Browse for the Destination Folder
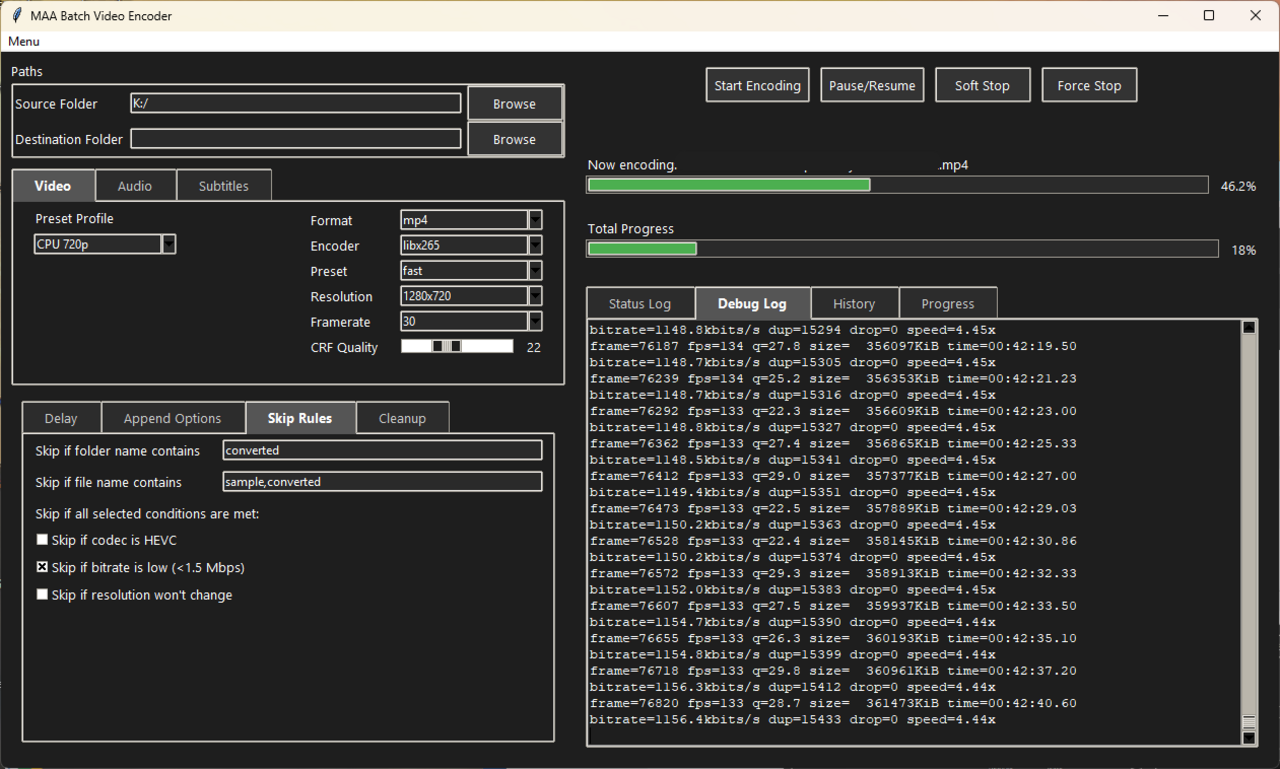This screenshot has width=1280, height=769. point(514,139)
